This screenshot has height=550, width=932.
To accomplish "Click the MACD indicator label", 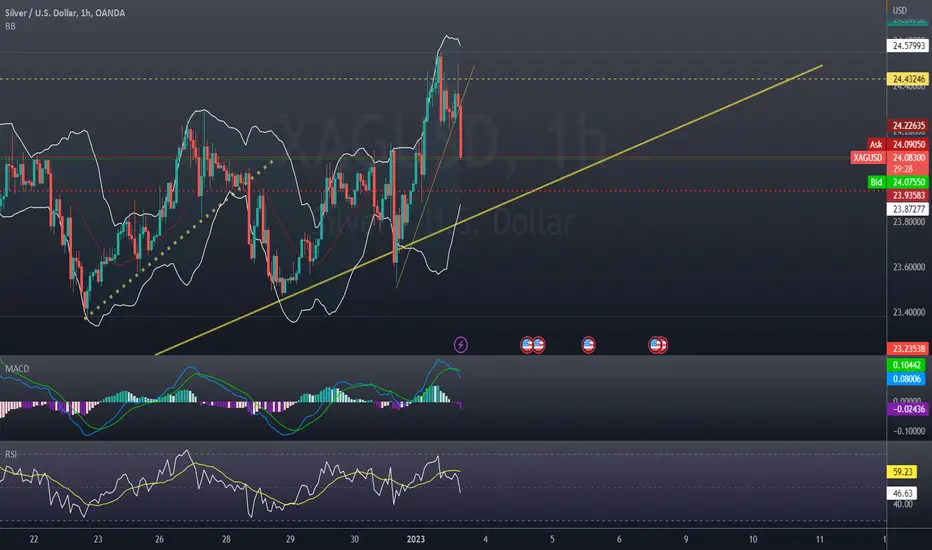I will pyautogui.click(x=17, y=369).
